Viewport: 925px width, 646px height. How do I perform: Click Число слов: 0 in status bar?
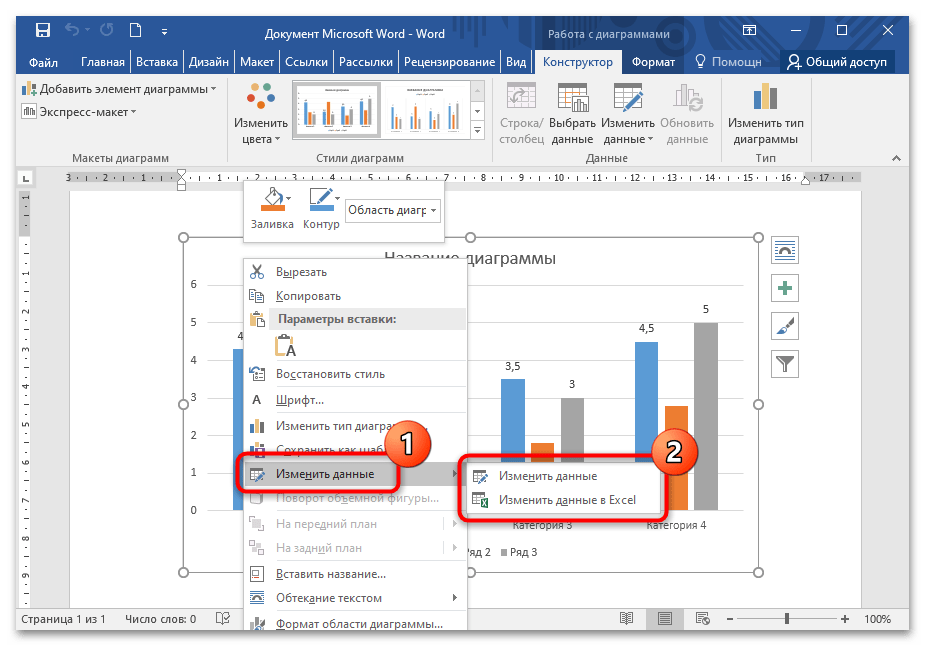pyautogui.click(x=160, y=619)
